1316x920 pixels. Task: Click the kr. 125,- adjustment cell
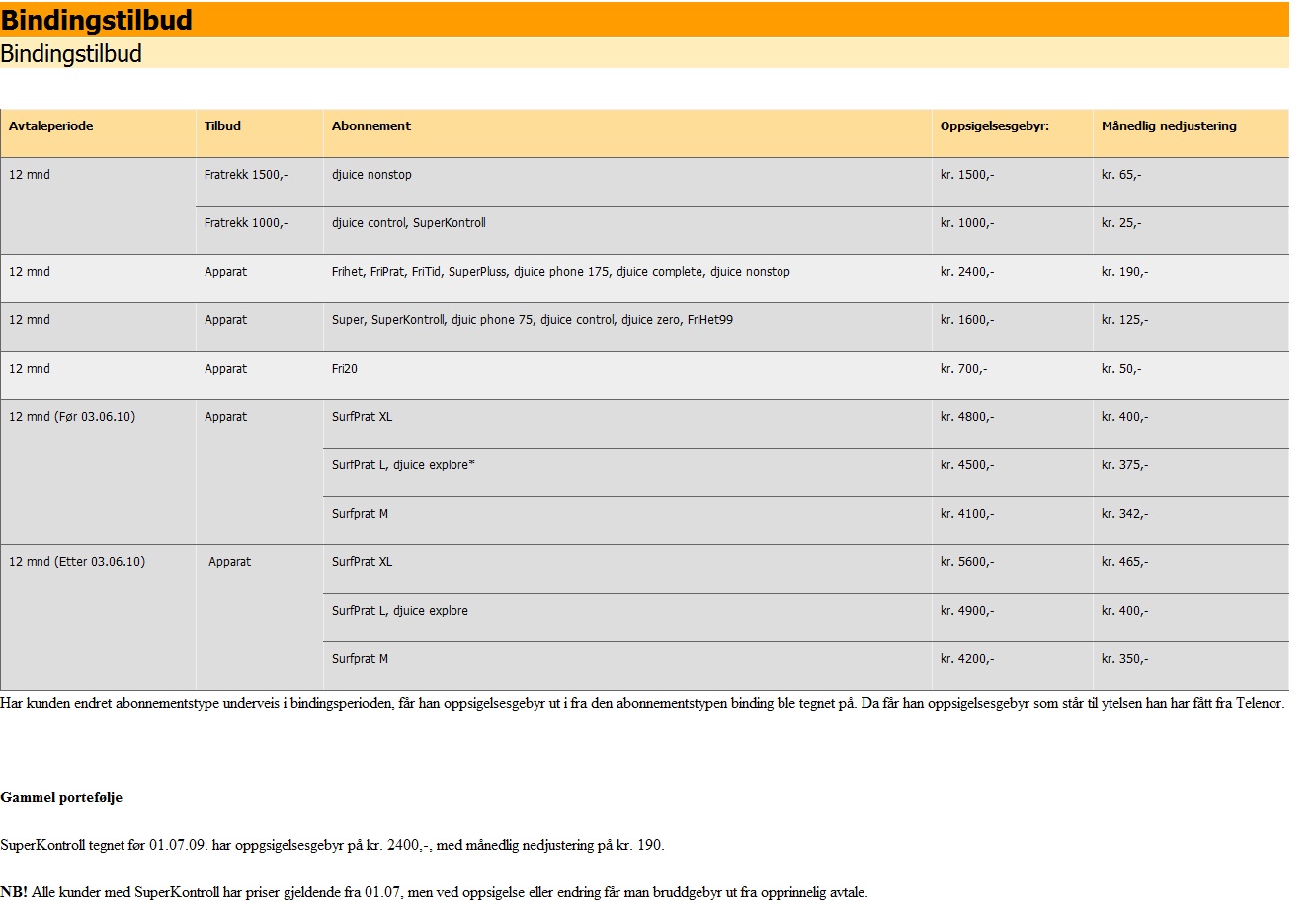(x=1191, y=327)
